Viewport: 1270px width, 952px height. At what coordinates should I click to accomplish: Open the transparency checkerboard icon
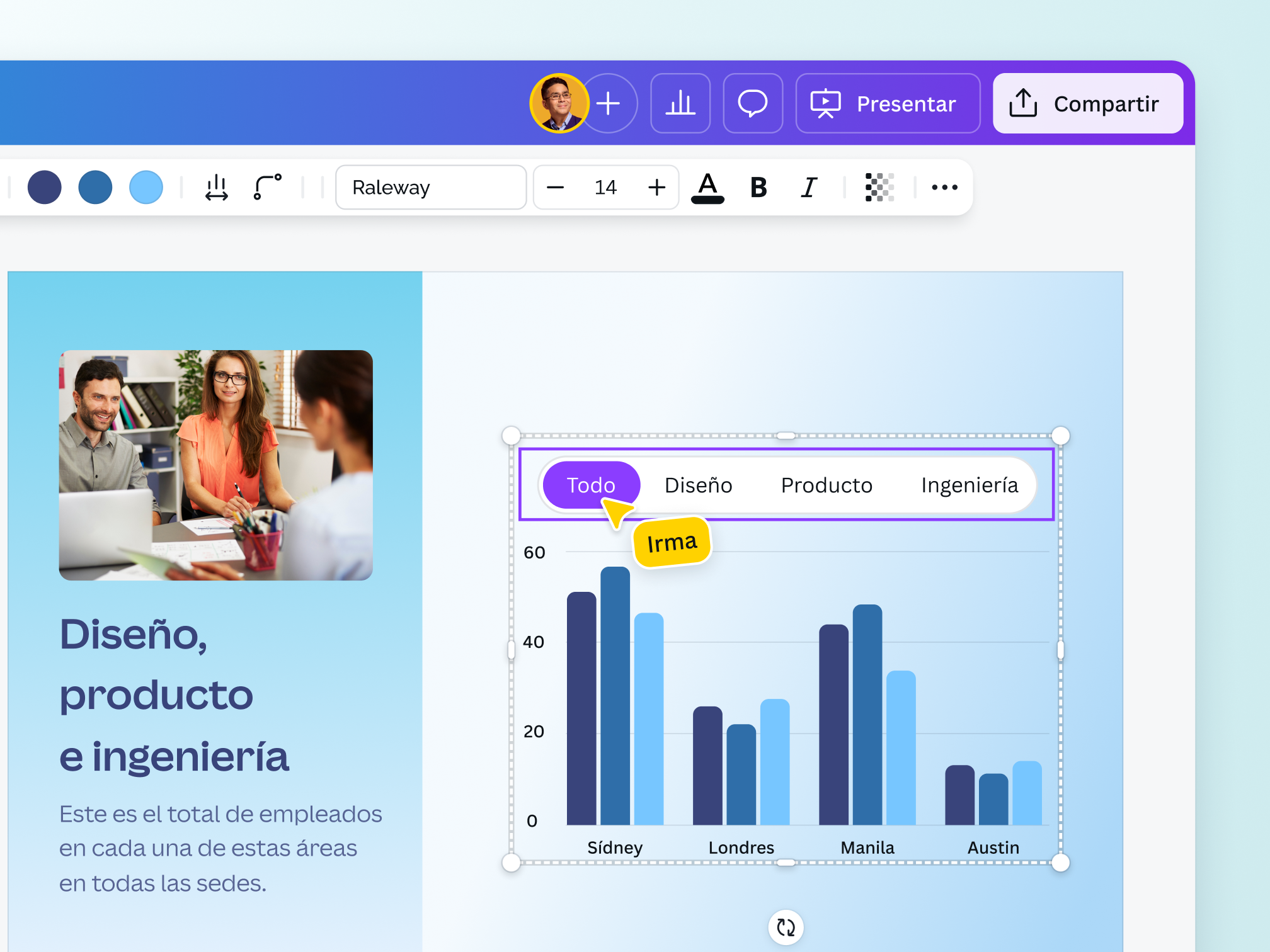pos(879,187)
